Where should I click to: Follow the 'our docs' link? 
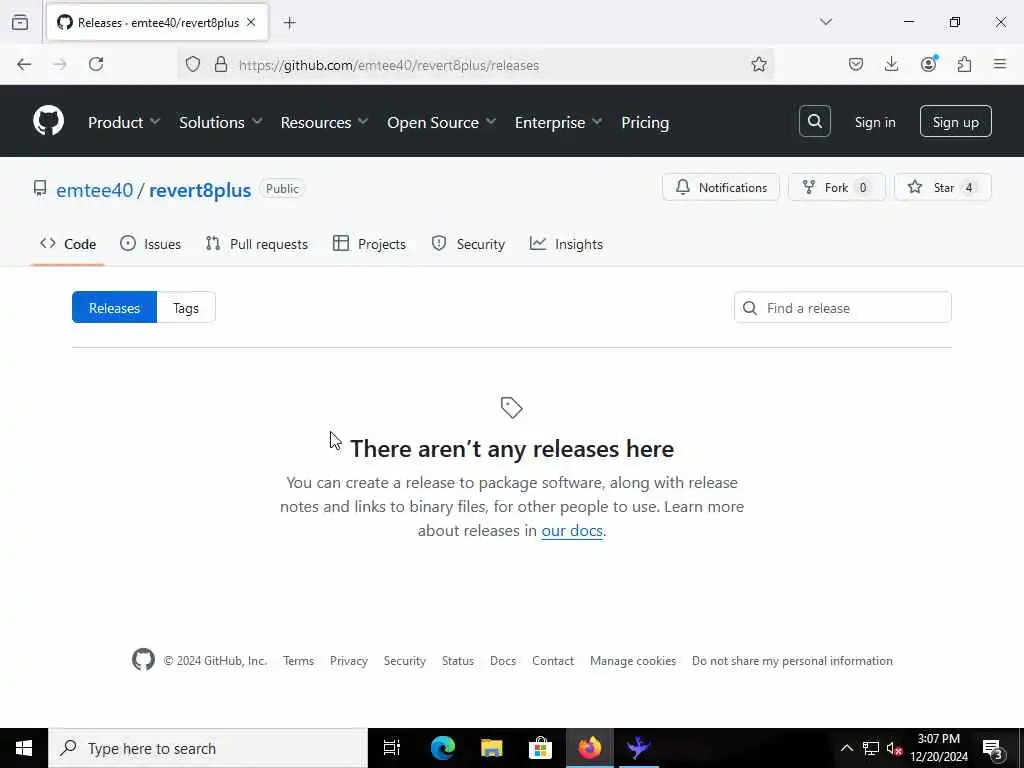[x=571, y=530]
